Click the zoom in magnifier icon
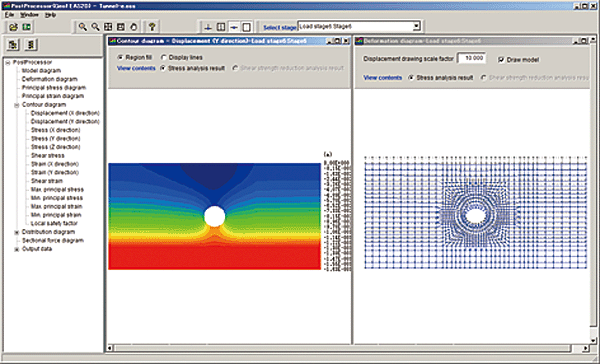This screenshot has width=600, height=364. point(82,27)
